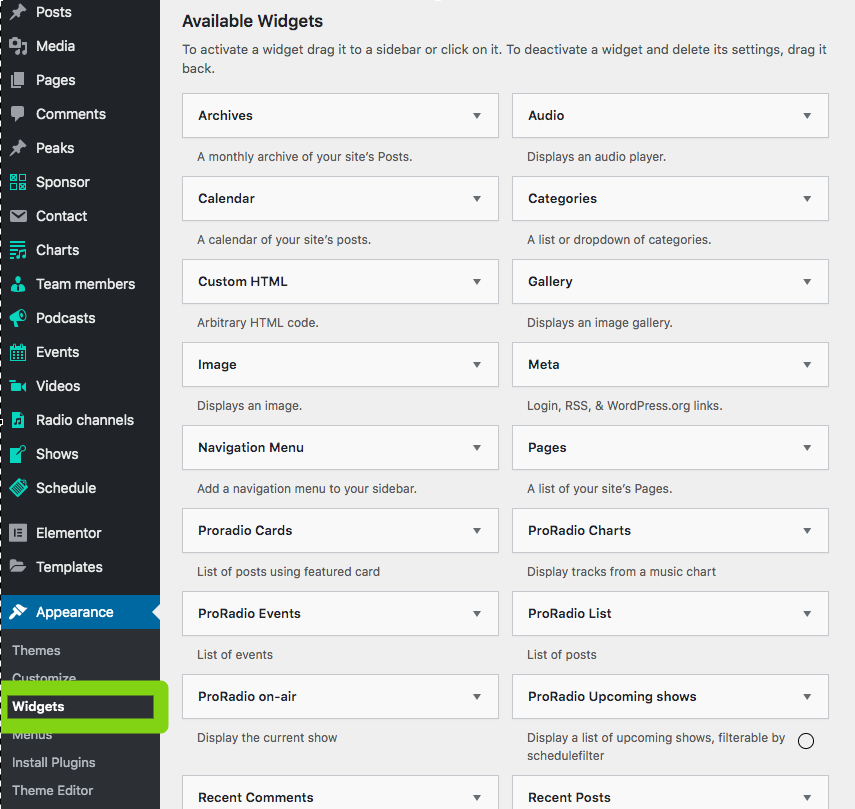Click the Videos camera icon
This screenshot has height=809, width=855.
[x=18, y=386]
